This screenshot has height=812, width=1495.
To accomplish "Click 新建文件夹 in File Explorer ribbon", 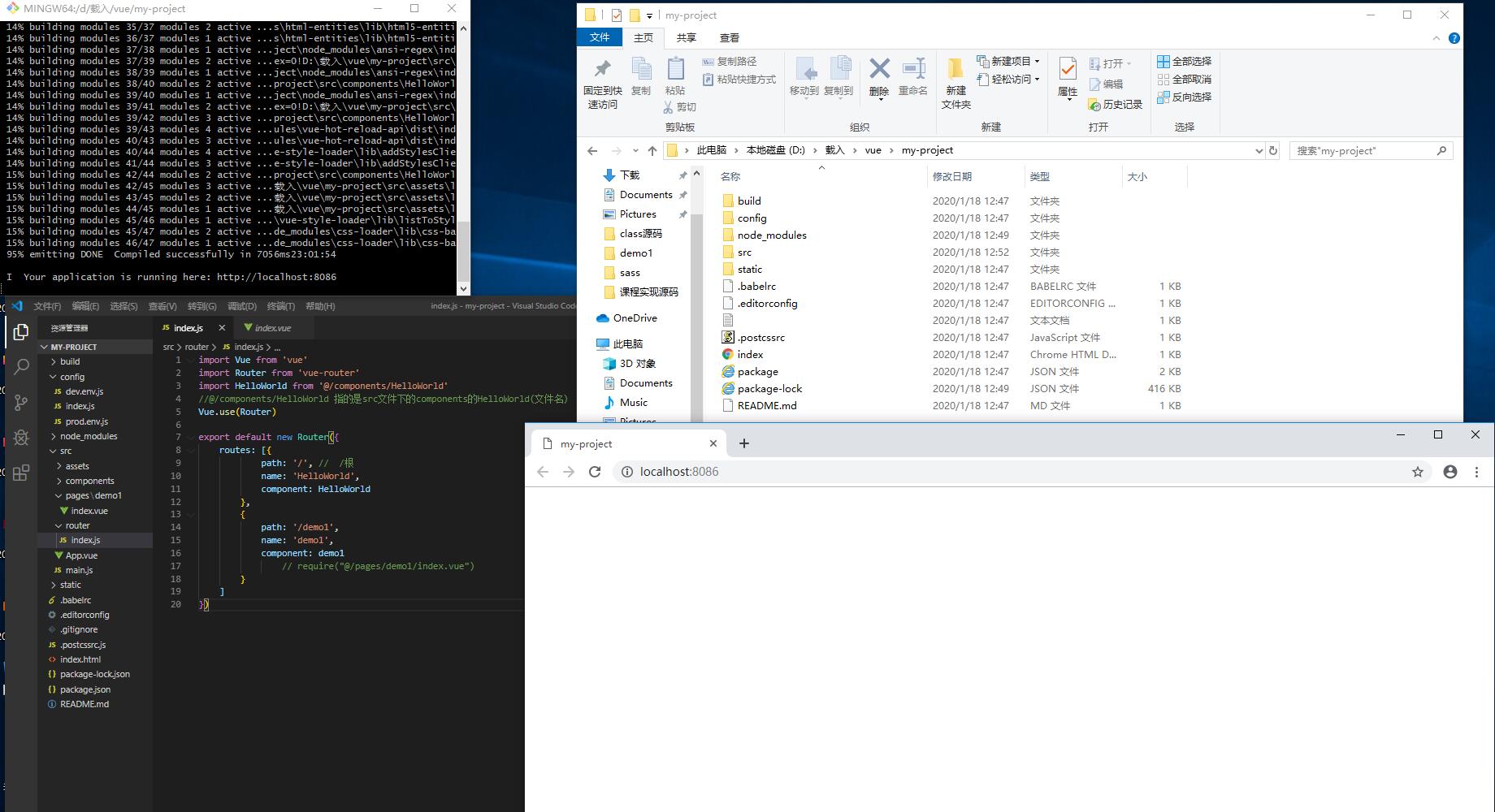I will (x=956, y=84).
